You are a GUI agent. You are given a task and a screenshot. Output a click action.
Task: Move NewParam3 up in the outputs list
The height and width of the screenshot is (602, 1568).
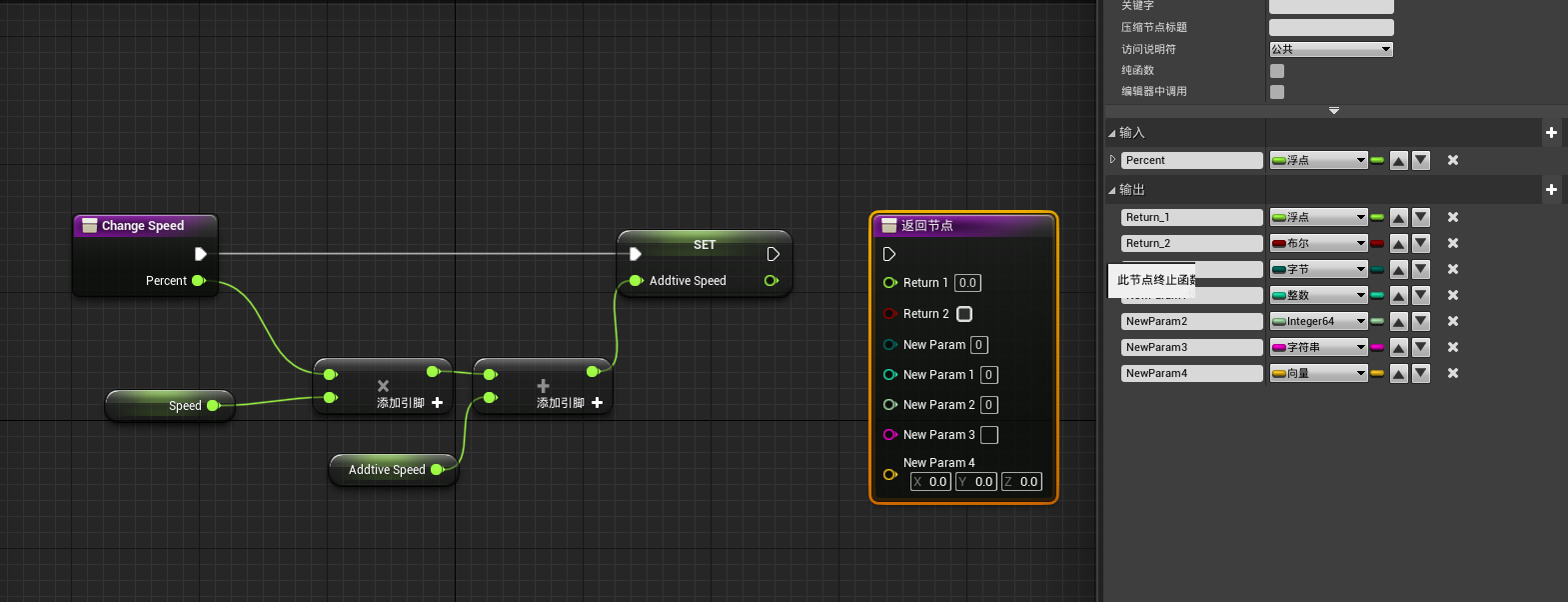click(1399, 347)
